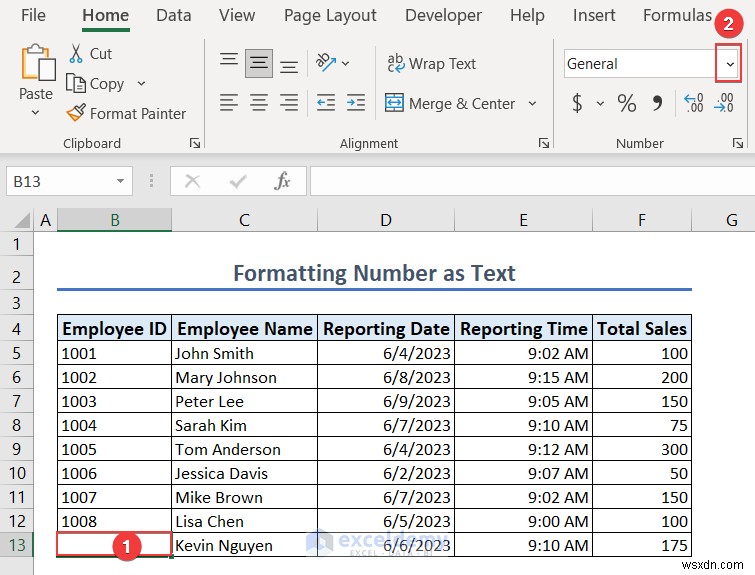Select column D header
Image resolution: width=755 pixels, height=575 pixels.
[x=386, y=220]
